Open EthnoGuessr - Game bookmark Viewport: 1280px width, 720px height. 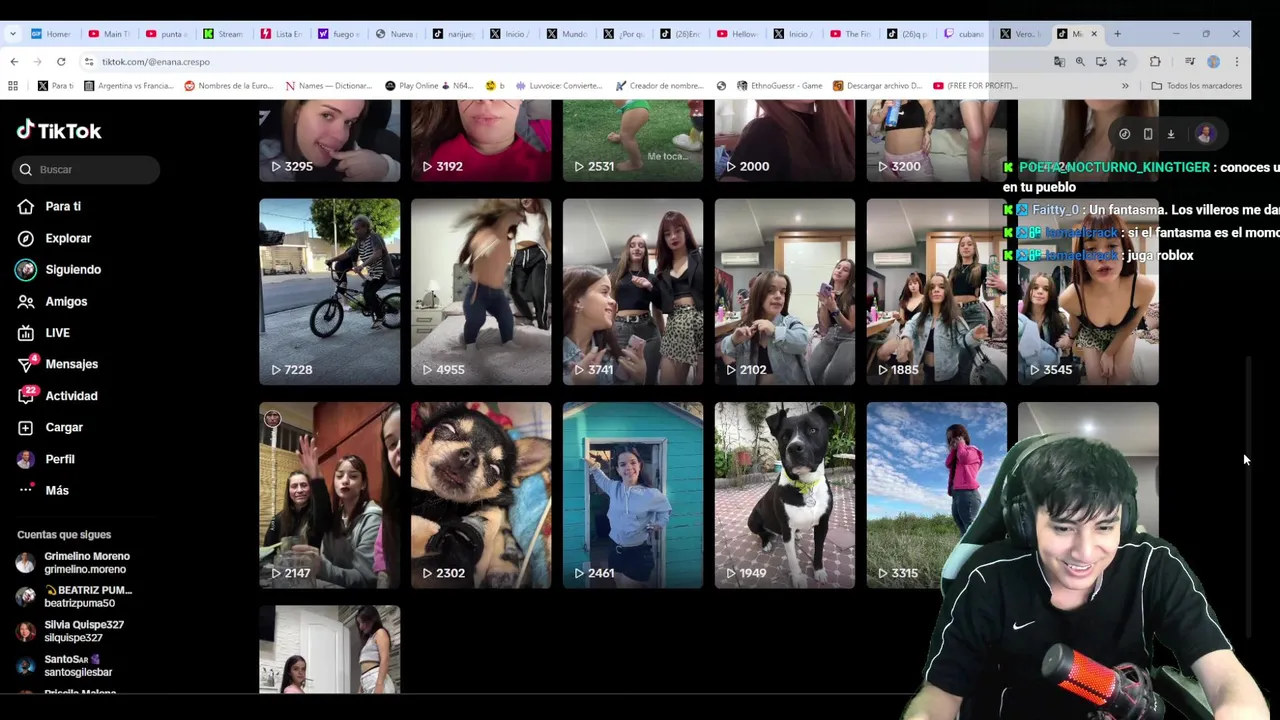pyautogui.click(x=779, y=86)
